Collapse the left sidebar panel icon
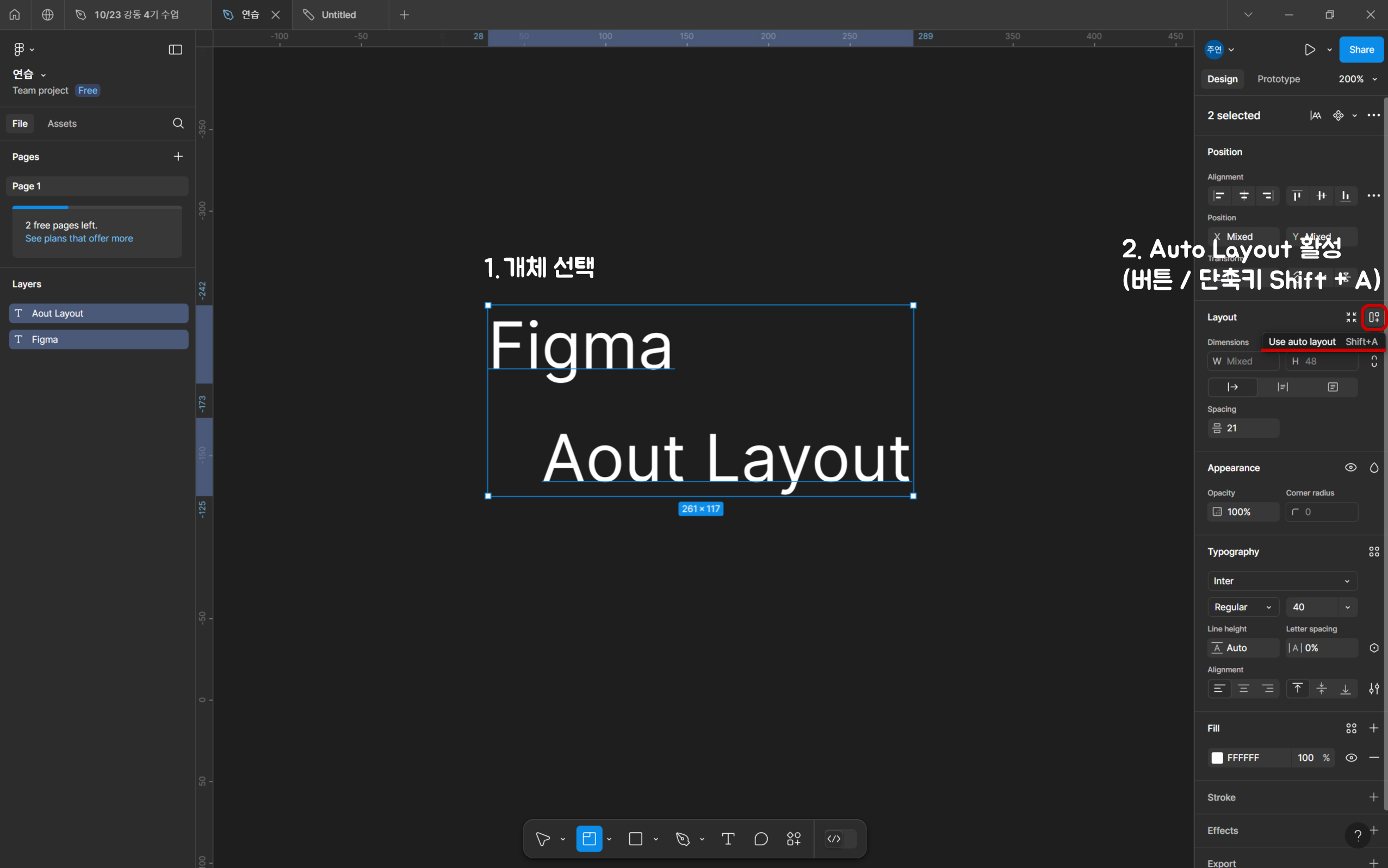This screenshot has height=868, width=1388. point(175,50)
